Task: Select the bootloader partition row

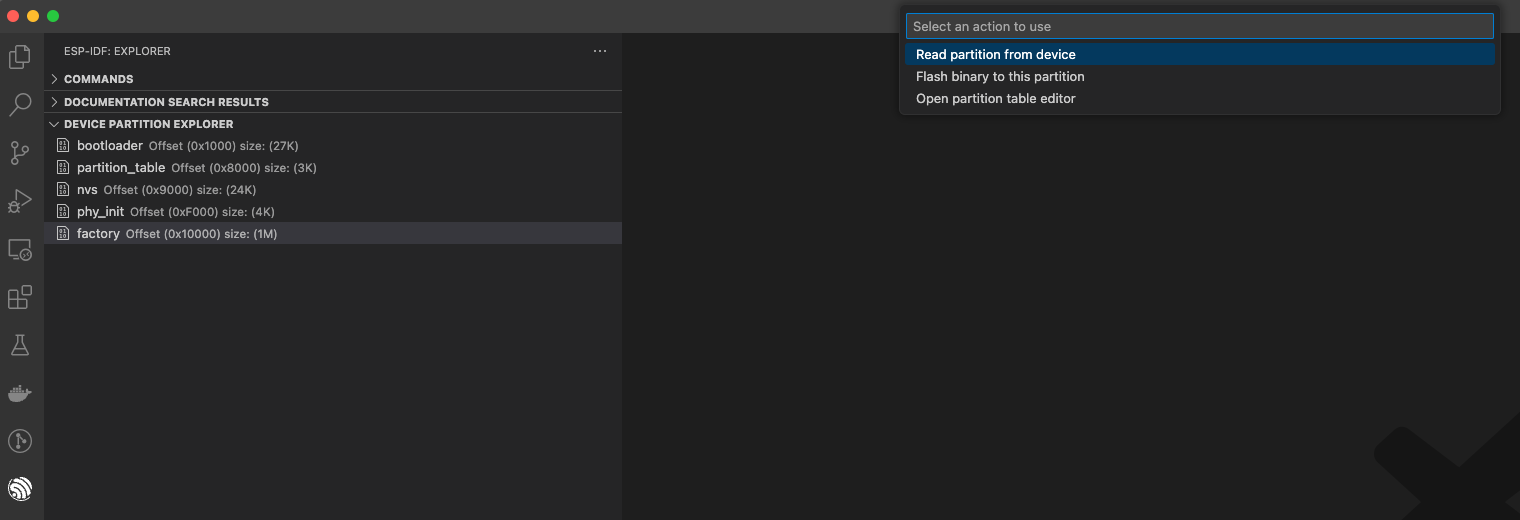Action: click(333, 146)
